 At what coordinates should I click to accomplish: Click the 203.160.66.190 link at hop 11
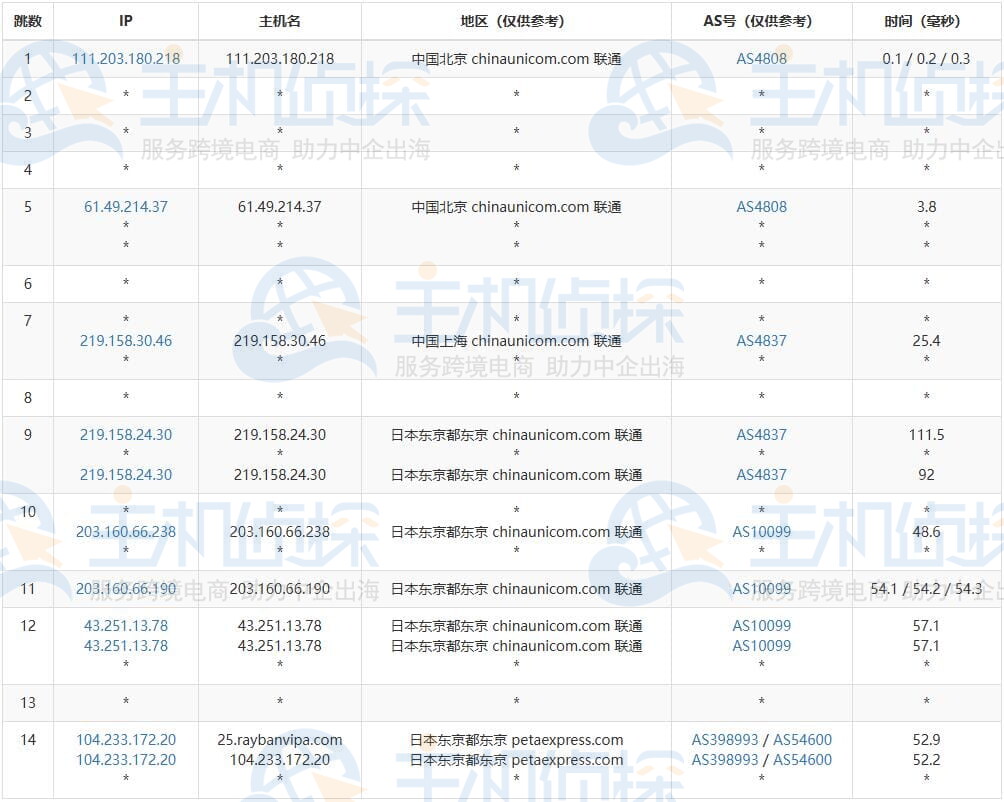[x=125, y=589]
